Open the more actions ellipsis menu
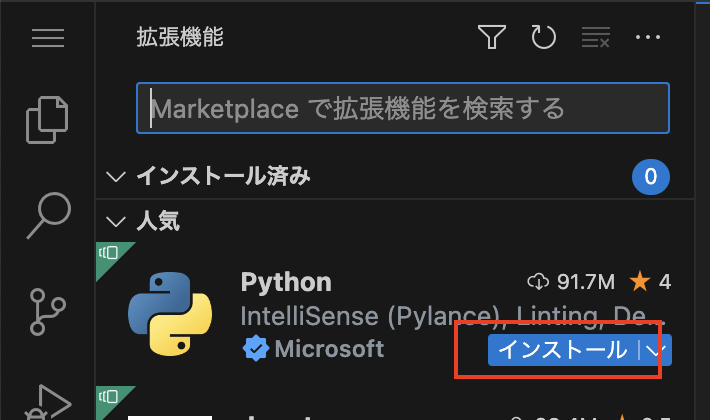 (648, 37)
